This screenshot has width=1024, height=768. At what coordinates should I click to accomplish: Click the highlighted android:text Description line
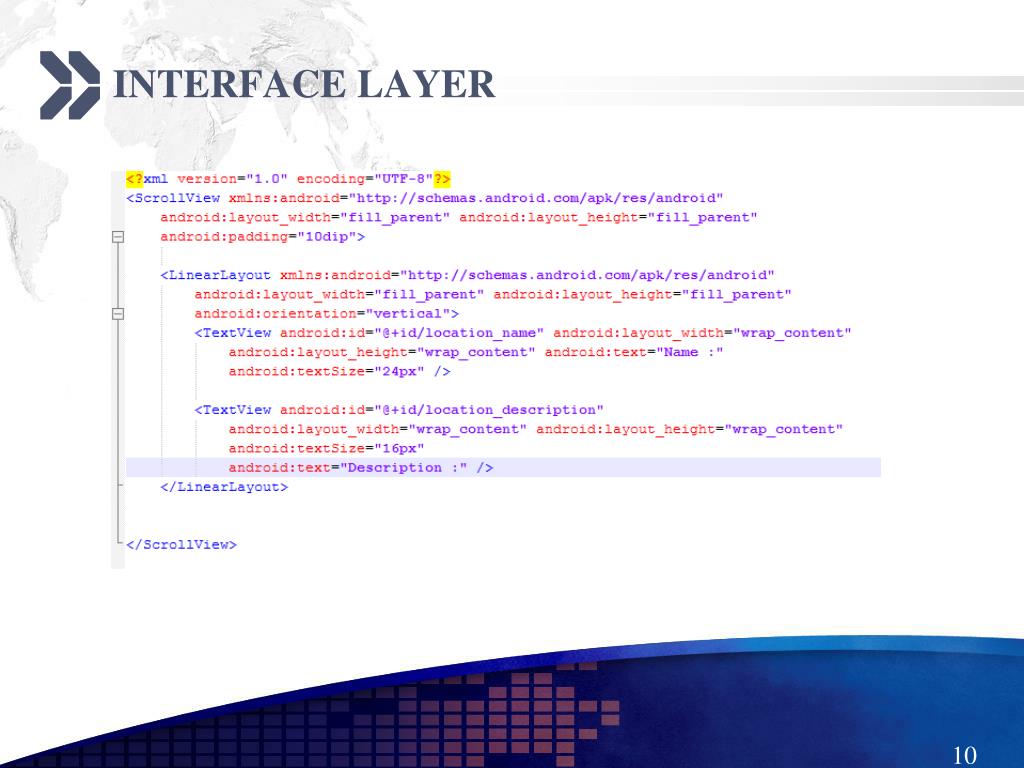coord(504,468)
